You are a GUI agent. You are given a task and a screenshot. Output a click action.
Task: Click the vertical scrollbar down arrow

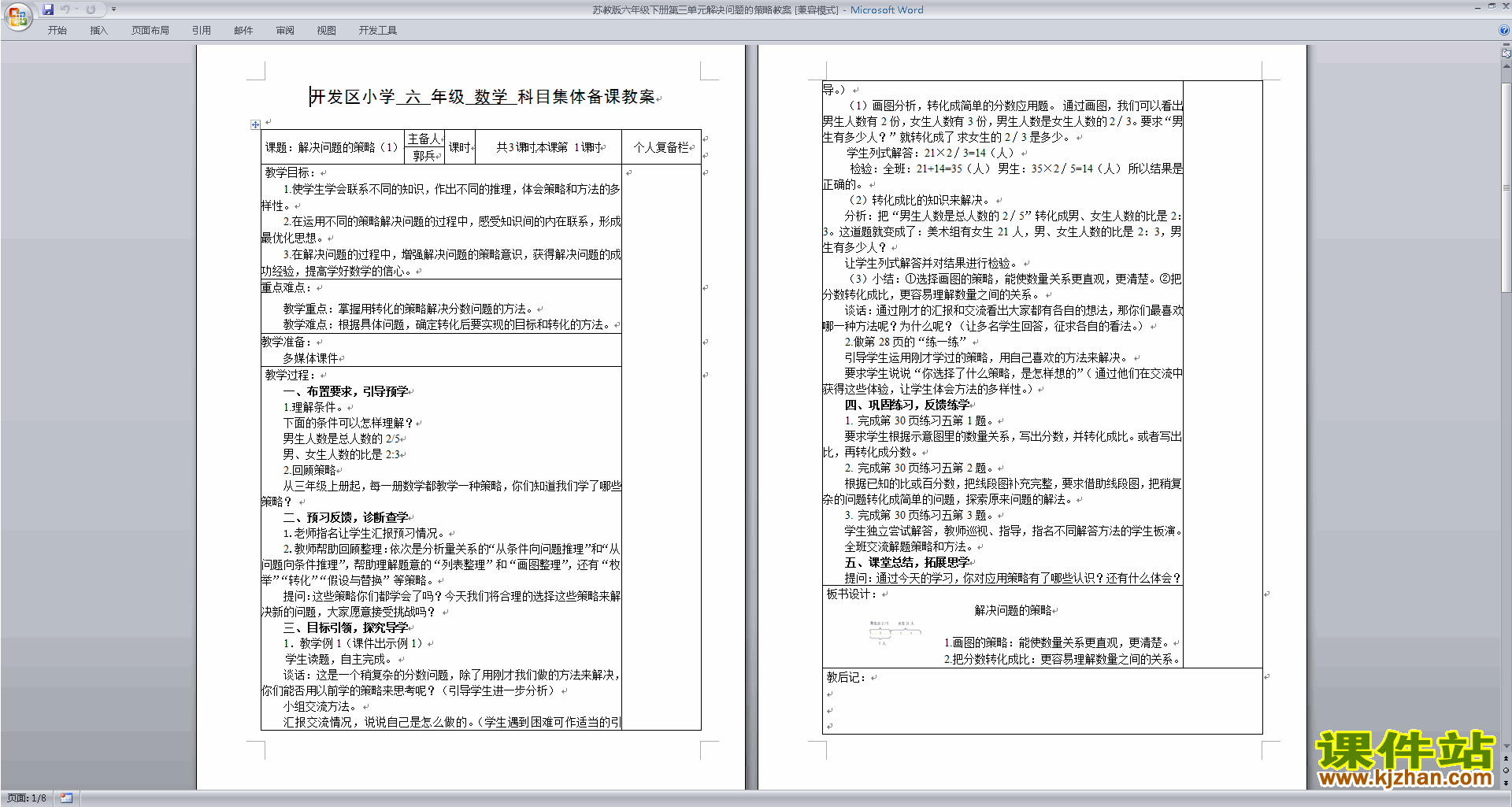click(1506, 746)
